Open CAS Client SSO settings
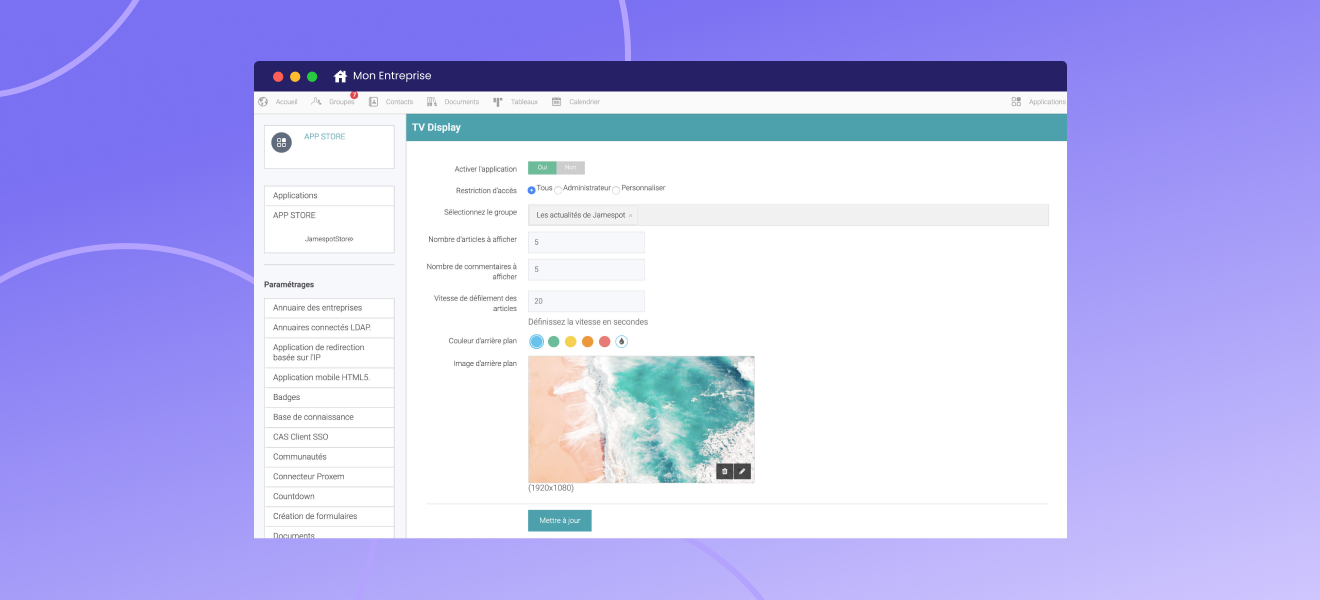 pyautogui.click(x=329, y=437)
